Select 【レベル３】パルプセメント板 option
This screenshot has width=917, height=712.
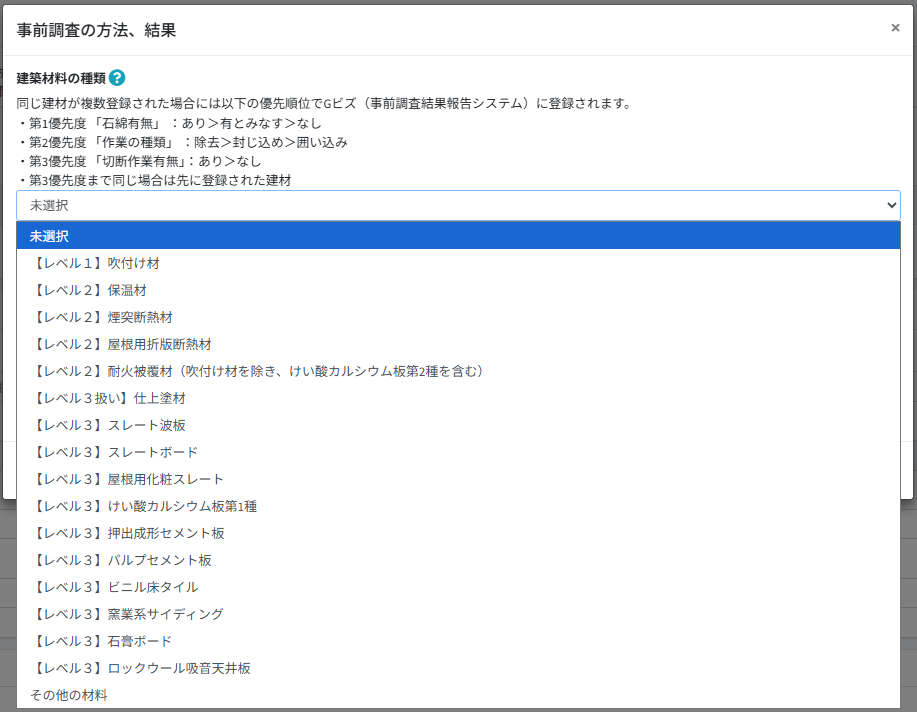(x=121, y=560)
